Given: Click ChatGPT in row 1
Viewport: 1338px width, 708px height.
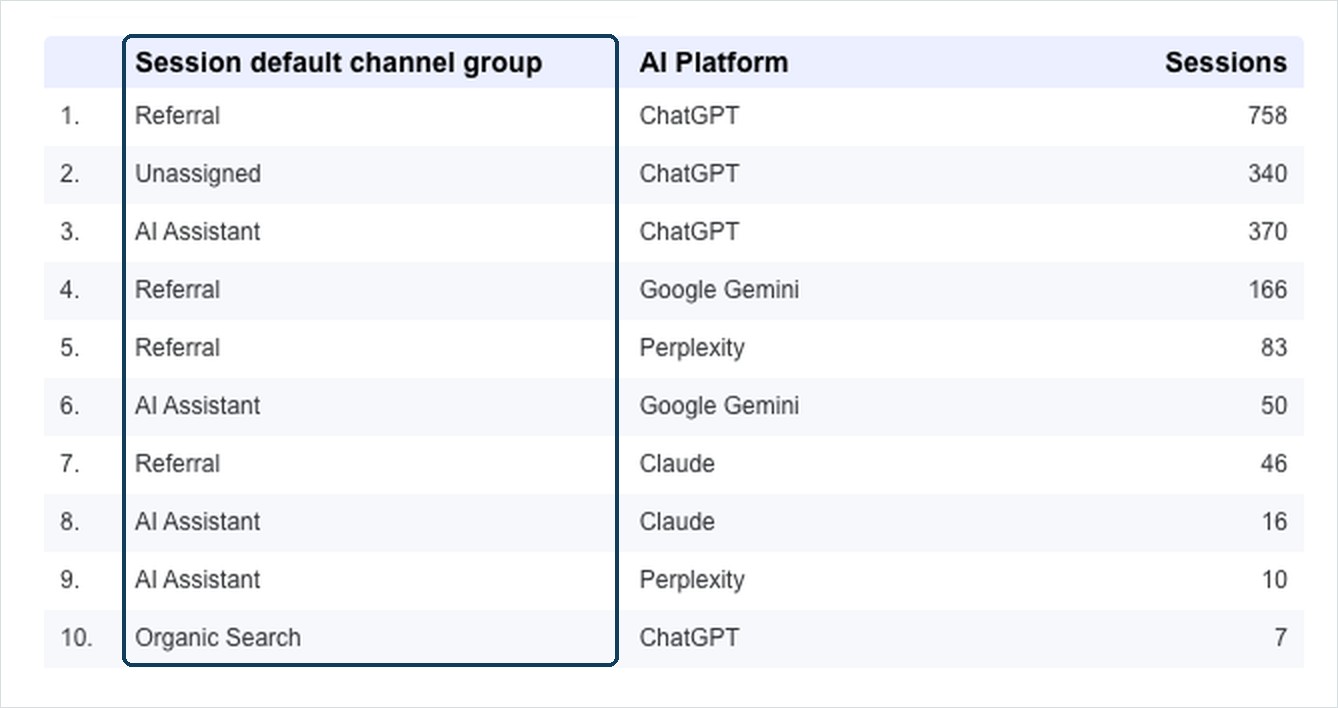Looking at the screenshot, I should pyautogui.click(x=689, y=116).
